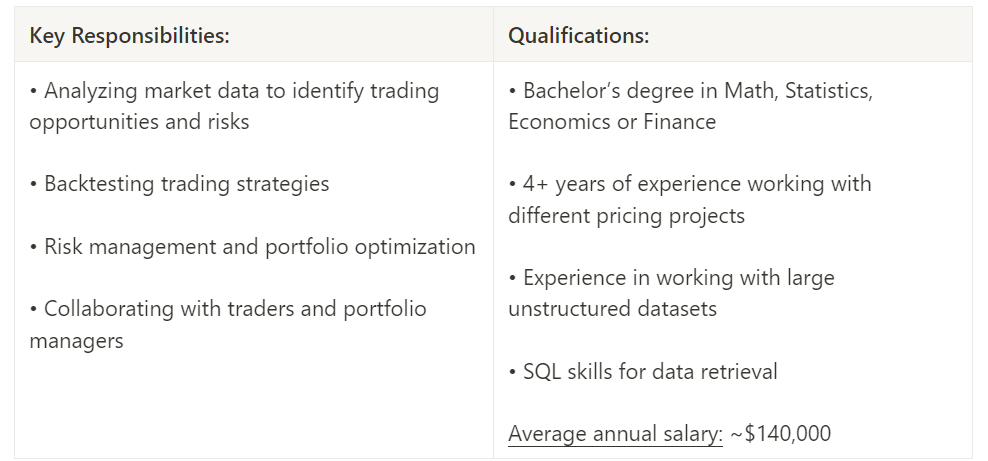
Task: Click the "~$140,000" salary figure
Action: [781, 434]
